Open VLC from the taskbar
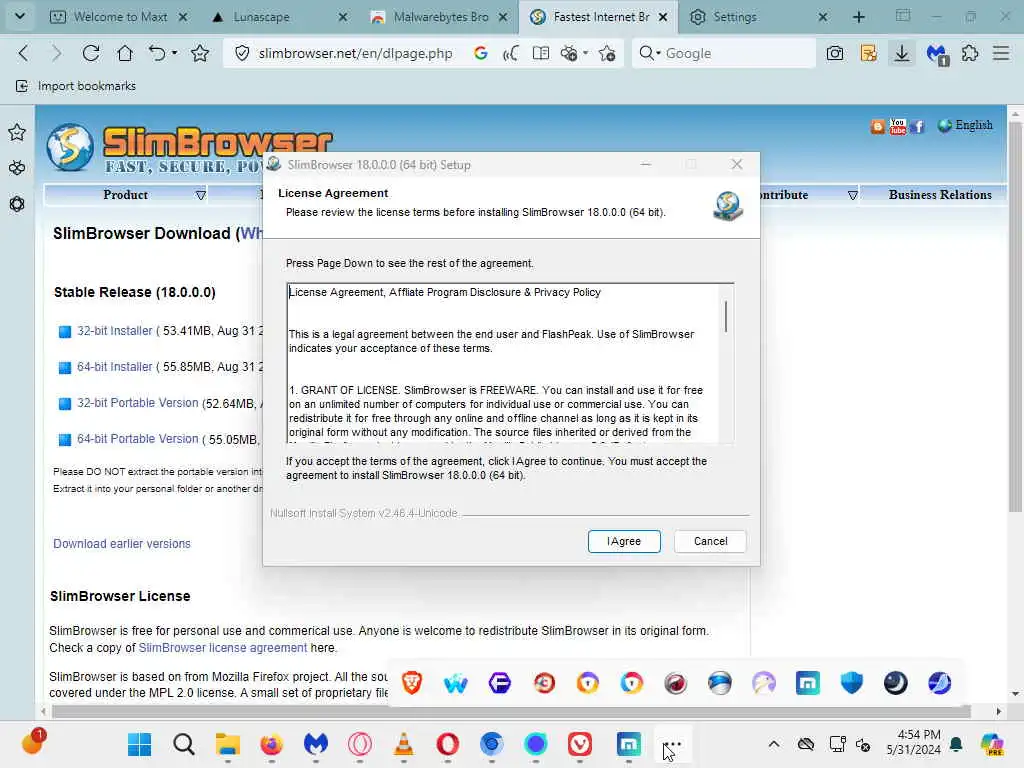The image size is (1024, 768). [x=404, y=744]
